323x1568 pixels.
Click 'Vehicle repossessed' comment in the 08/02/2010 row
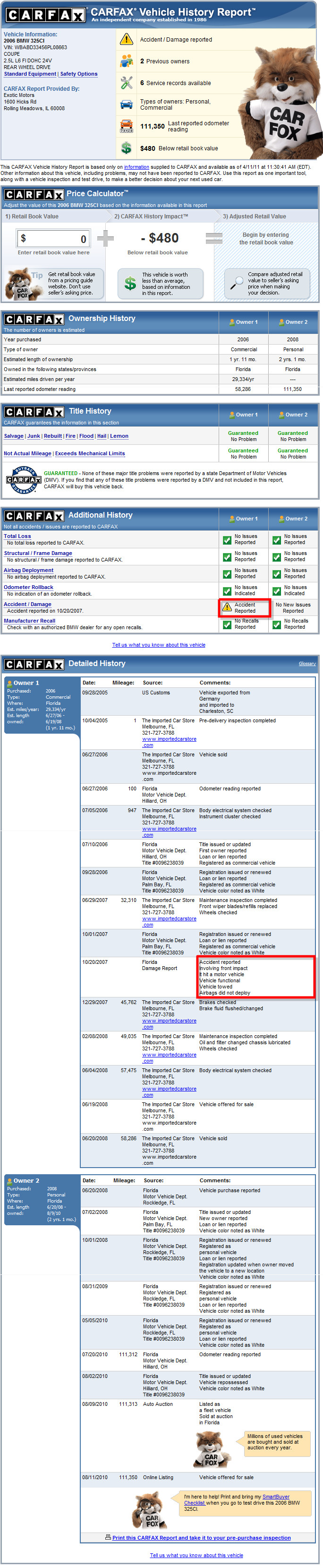tap(222, 1382)
